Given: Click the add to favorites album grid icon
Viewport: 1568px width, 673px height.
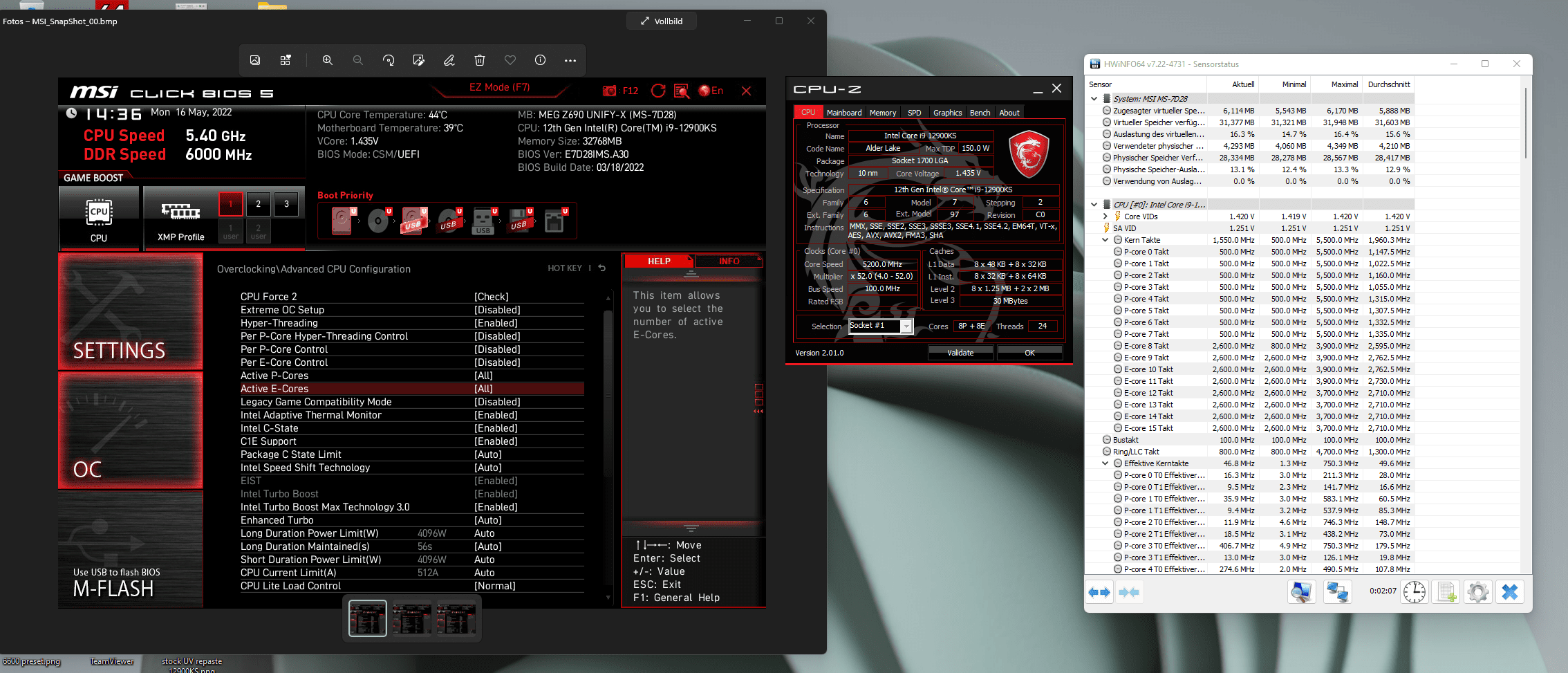Looking at the screenshot, I should click(x=286, y=60).
